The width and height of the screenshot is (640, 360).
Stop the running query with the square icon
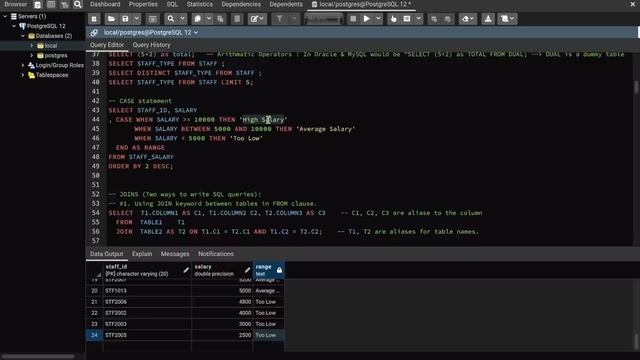tap(353, 19)
